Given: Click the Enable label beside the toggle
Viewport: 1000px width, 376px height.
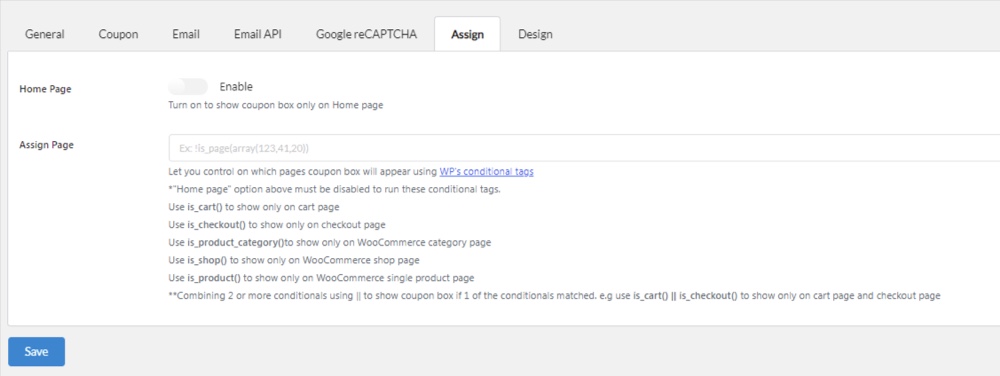Looking at the screenshot, I should pyautogui.click(x=236, y=87).
